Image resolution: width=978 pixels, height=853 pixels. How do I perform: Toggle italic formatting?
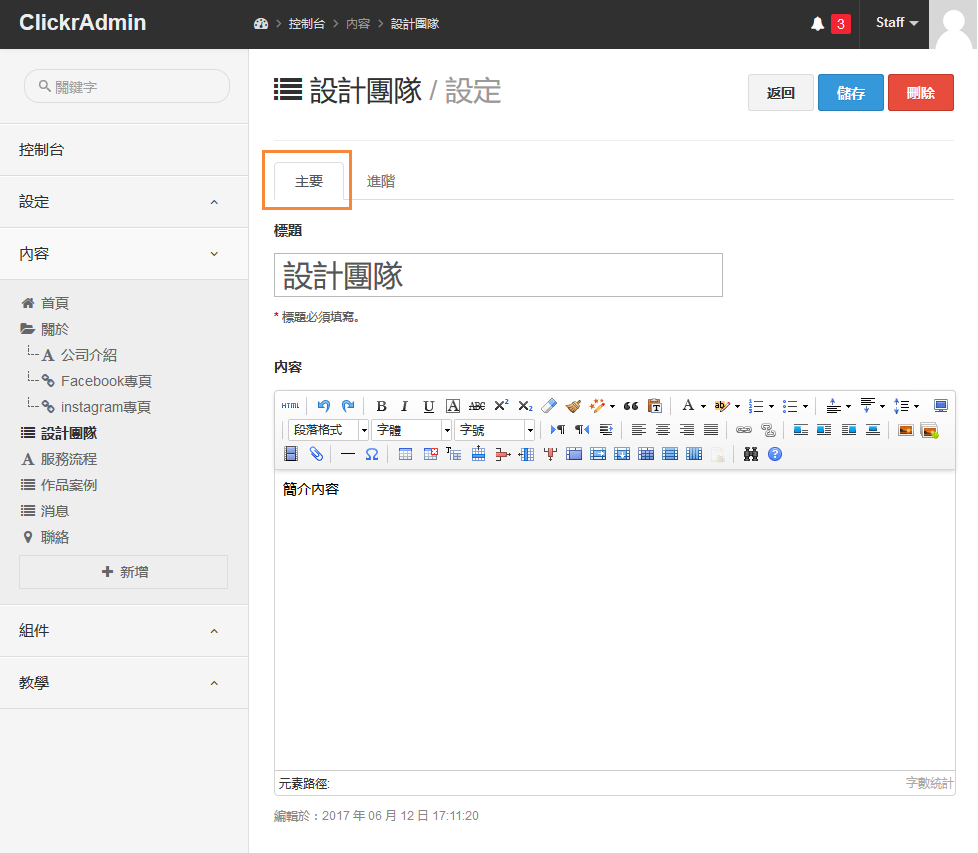pos(404,407)
